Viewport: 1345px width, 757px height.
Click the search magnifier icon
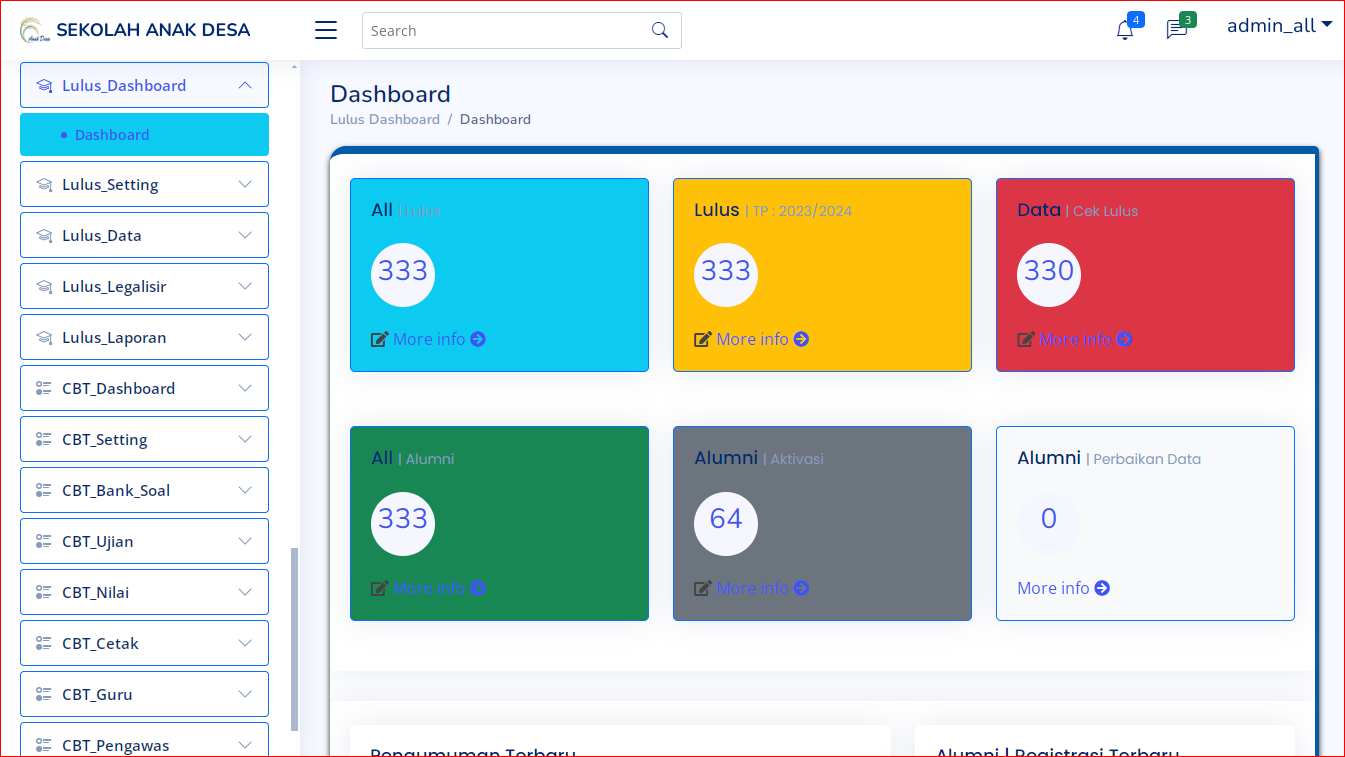660,30
